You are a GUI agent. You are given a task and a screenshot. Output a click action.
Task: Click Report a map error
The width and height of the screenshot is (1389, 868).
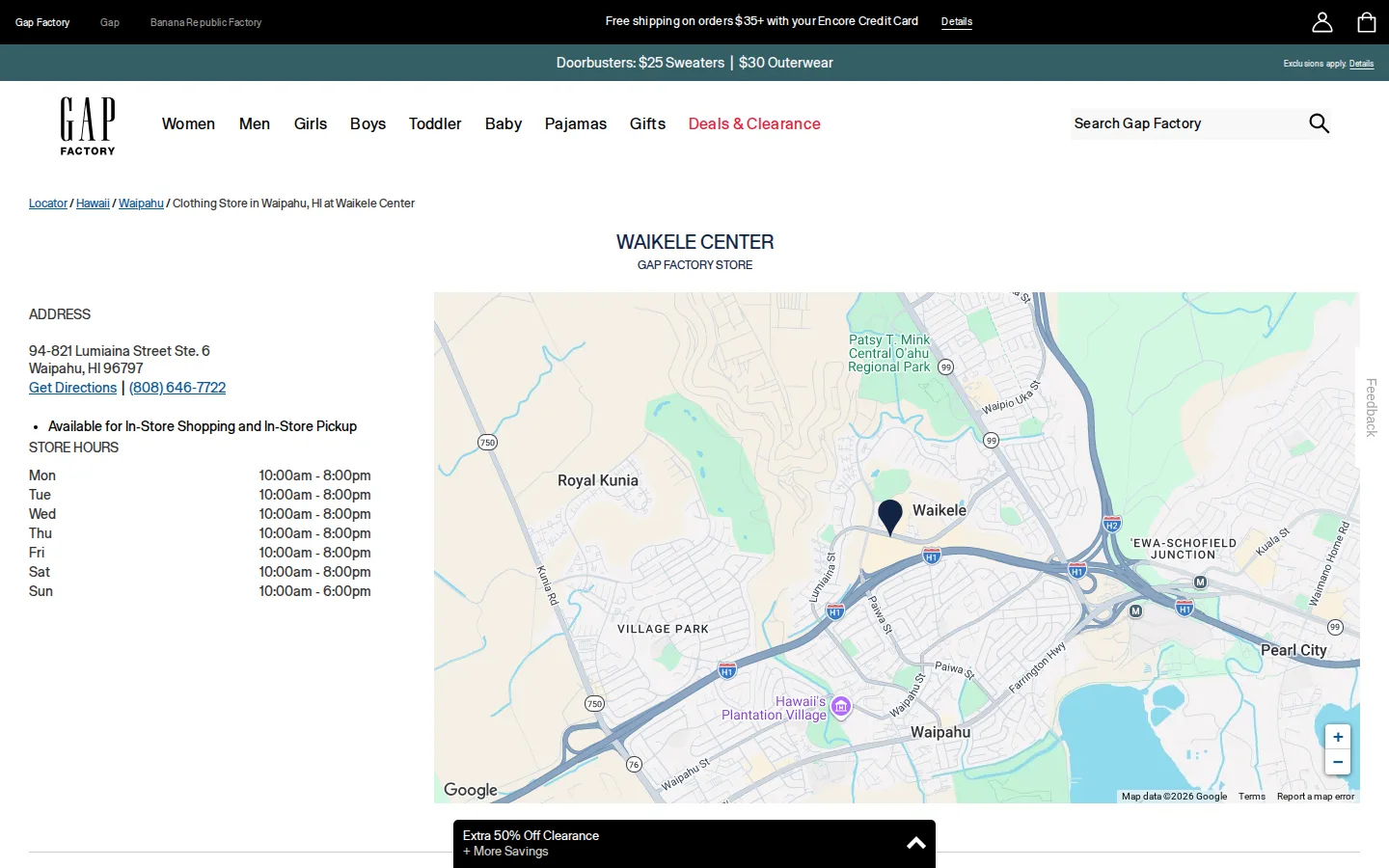pos(1316,797)
